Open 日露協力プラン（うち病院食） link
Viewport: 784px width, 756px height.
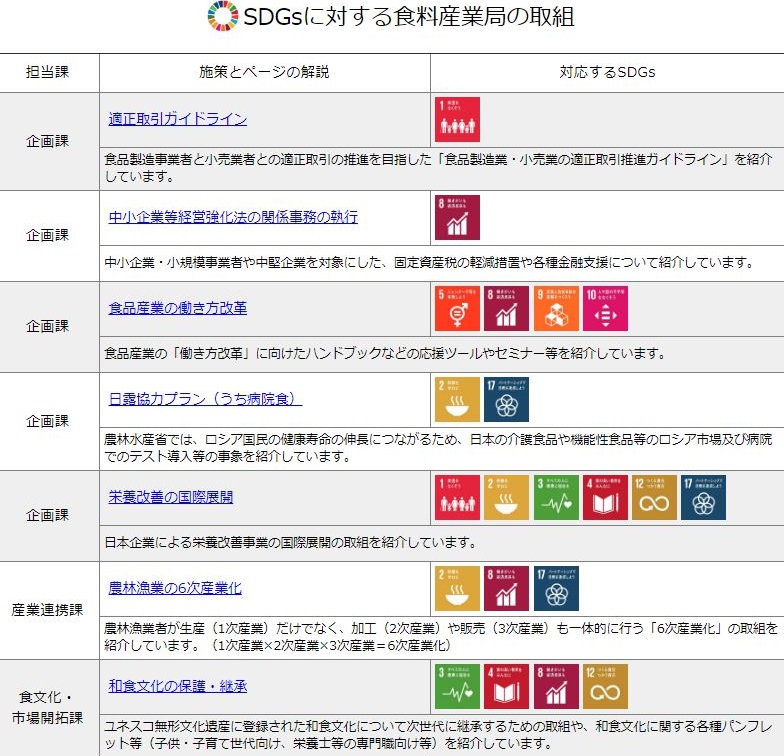coord(205,399)
